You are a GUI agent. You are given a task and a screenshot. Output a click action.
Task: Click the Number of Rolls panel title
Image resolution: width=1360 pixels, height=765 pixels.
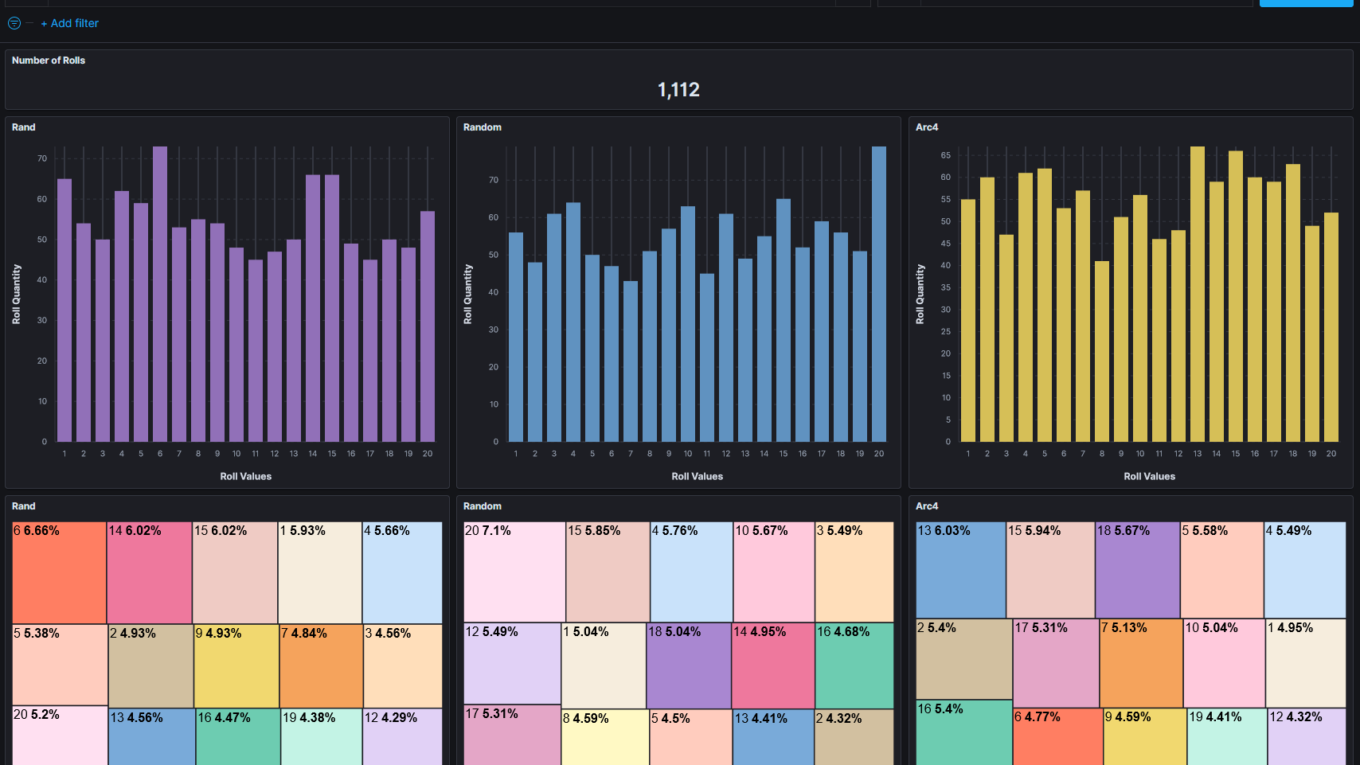[48, 60]
